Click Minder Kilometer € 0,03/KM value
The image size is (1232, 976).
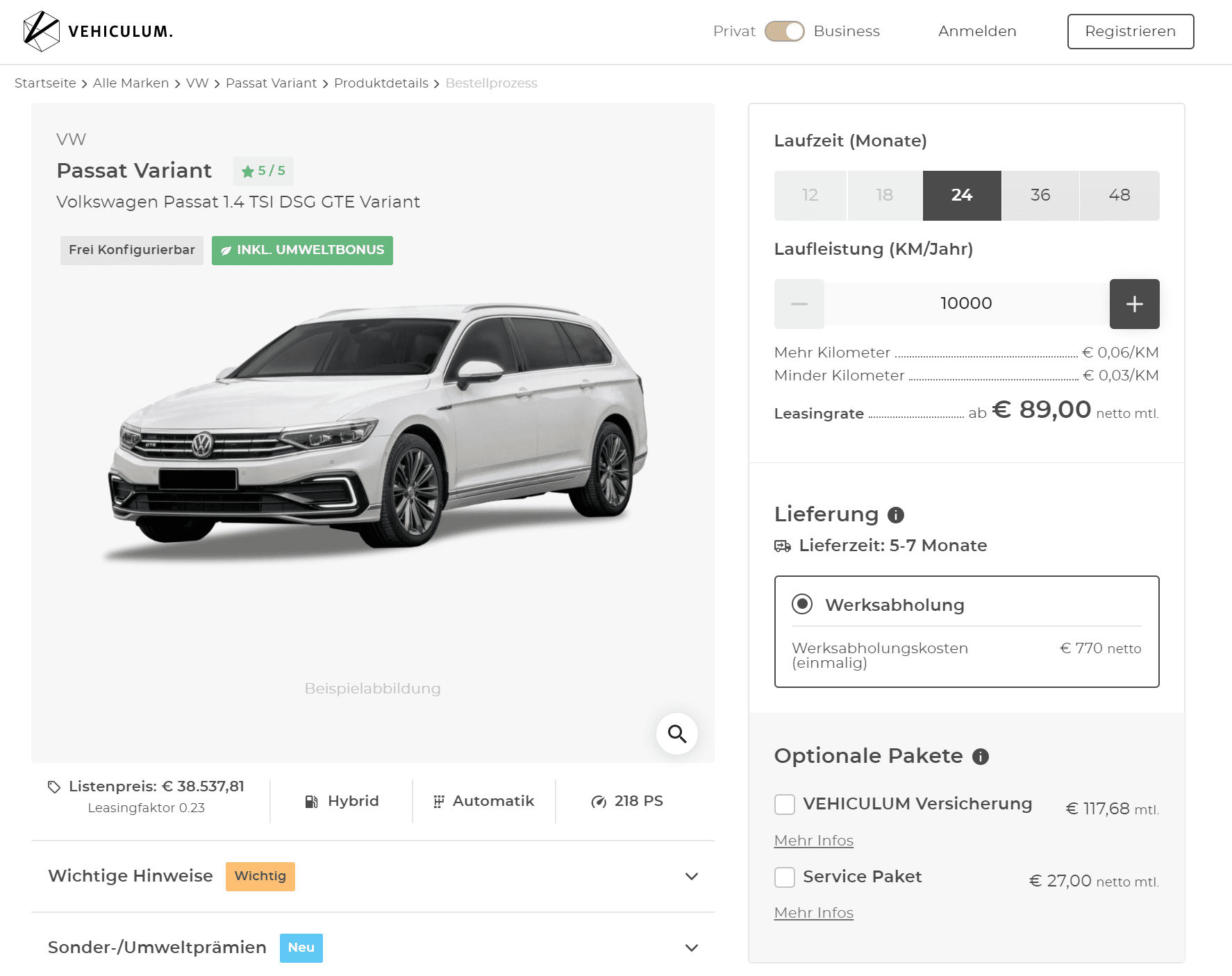pyautogui.click(x=1121, y=376)
